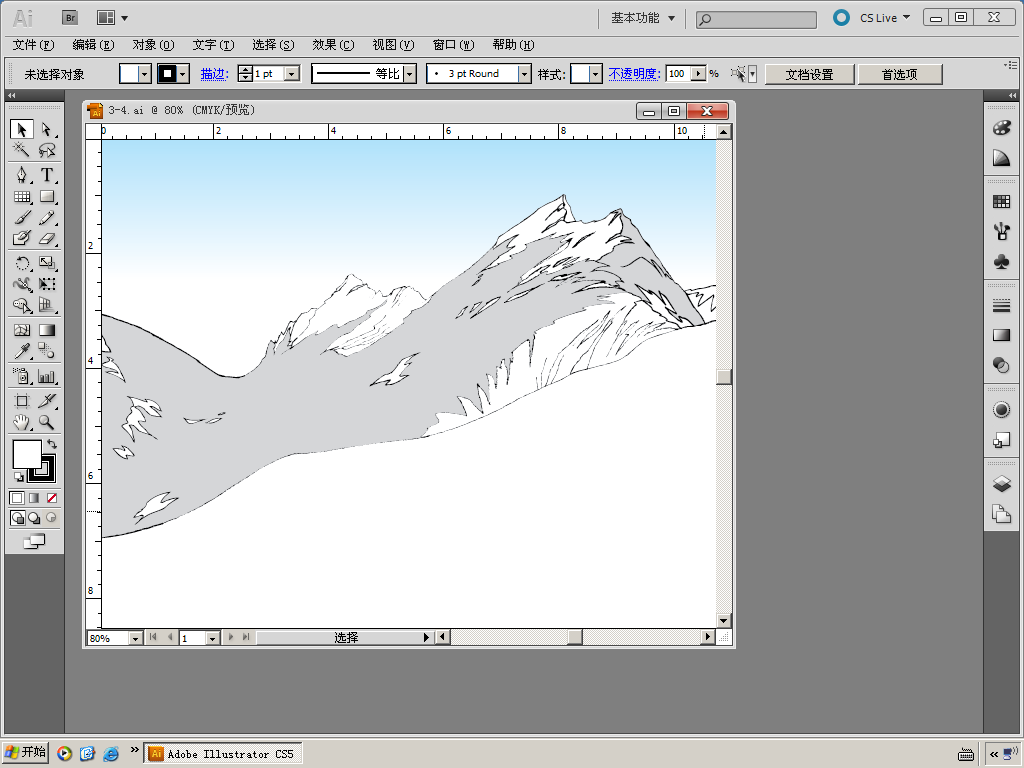The image size is (1024, 768).
Task: Select the Eyedropper tool
Action: click(22, 351)
